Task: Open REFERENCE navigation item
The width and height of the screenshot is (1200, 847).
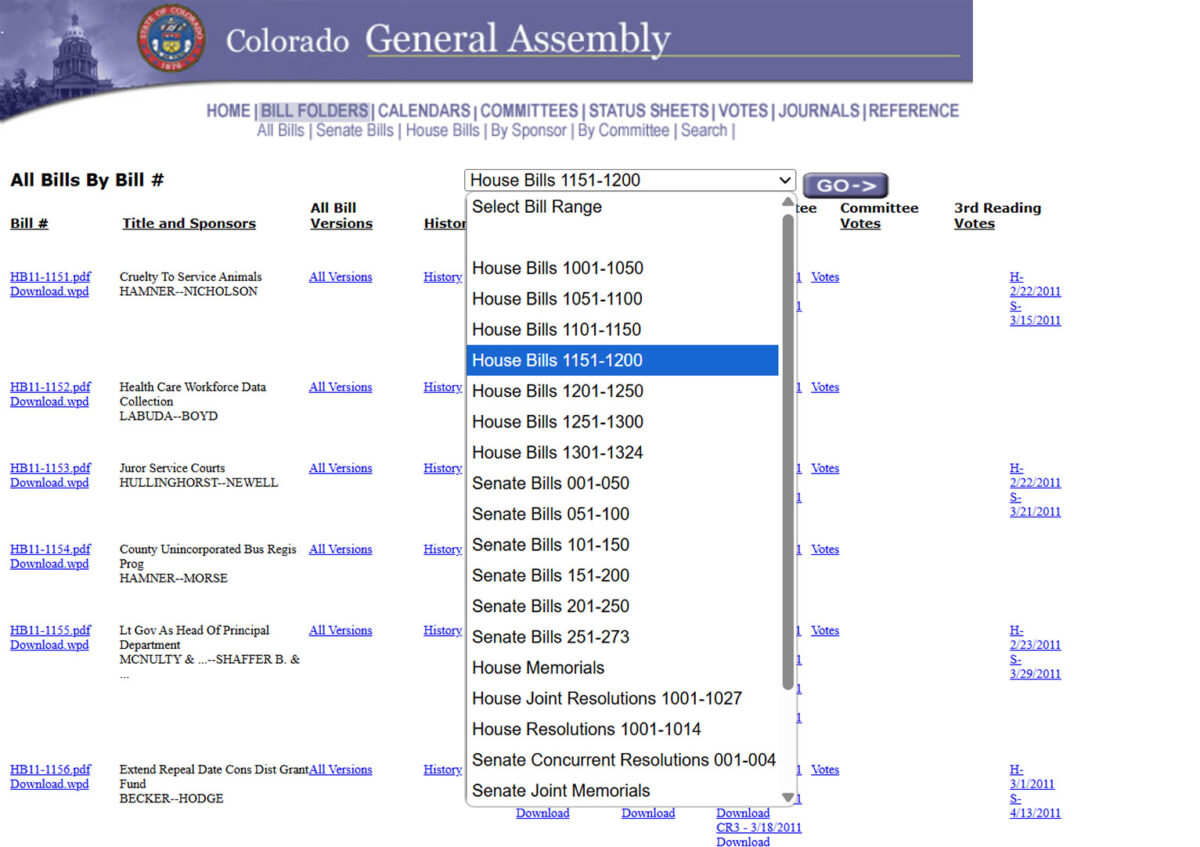Action: click(913, 111)
